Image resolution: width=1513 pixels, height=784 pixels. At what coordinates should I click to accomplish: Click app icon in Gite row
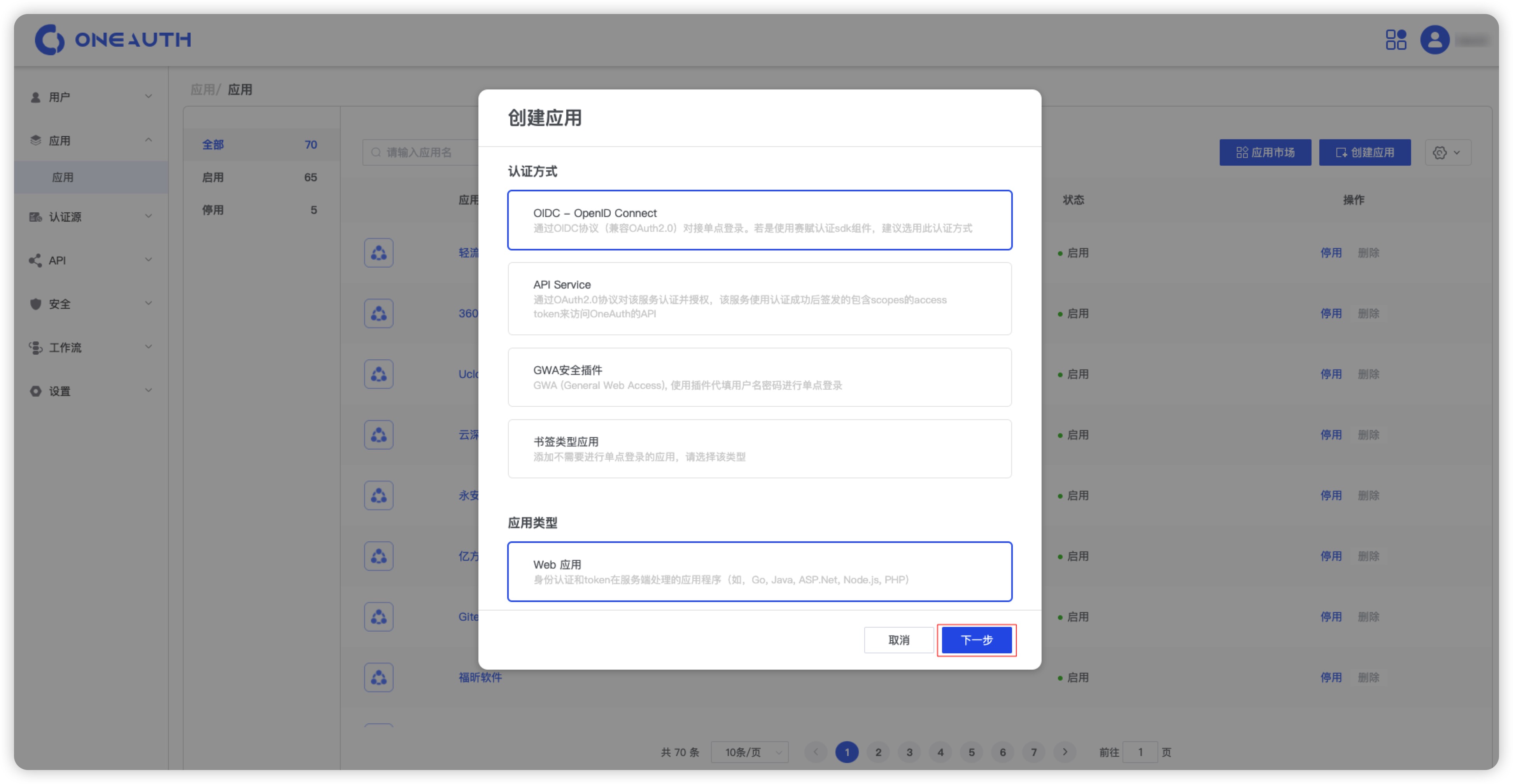(378, 617)
